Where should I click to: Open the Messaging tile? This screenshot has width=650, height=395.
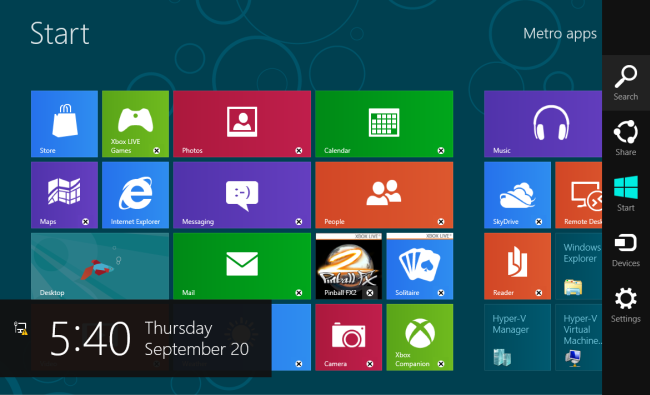click(x=242, y=195)
